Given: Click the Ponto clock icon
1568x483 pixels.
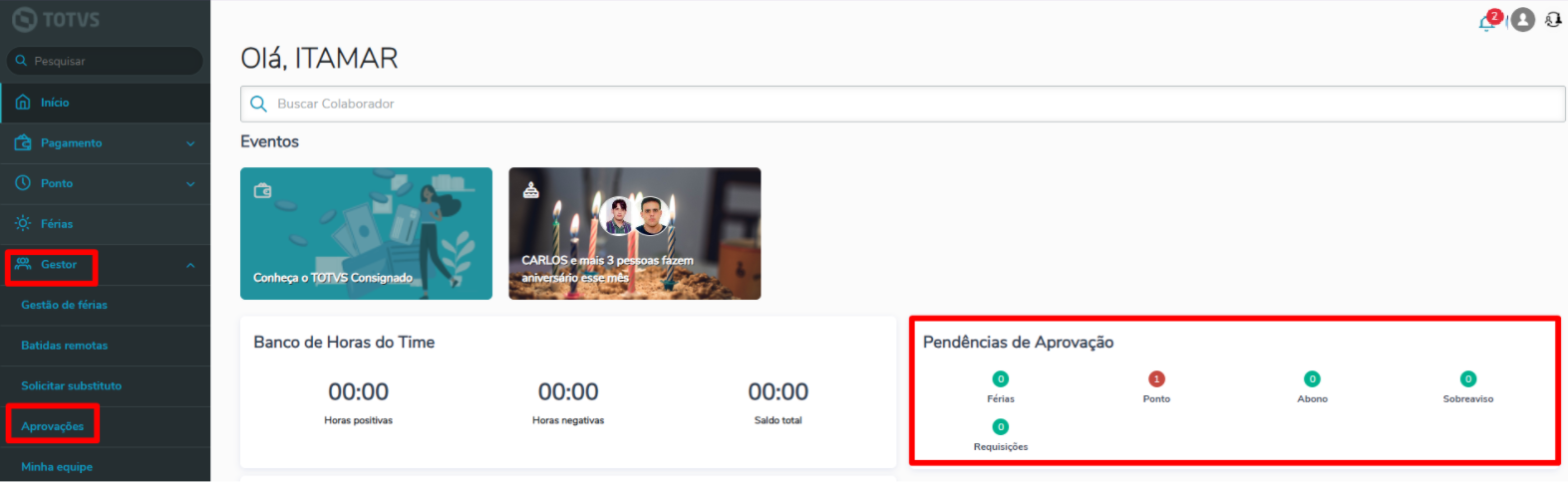Looking at the screenshot, I should pyautogui.click(x=23, y=183).
